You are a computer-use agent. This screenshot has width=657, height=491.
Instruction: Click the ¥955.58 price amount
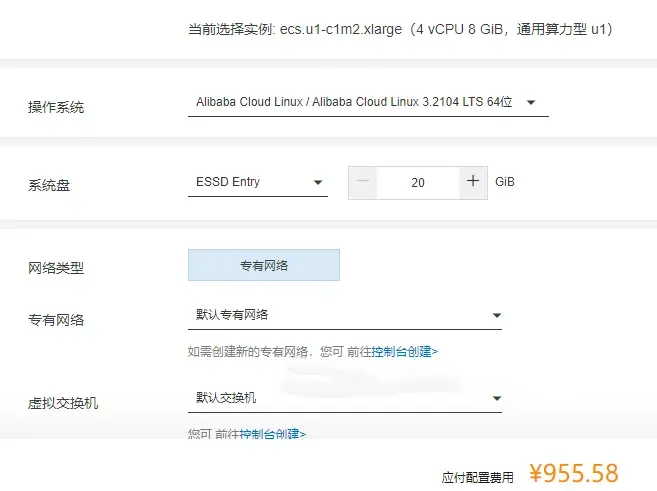coord(573,473)
